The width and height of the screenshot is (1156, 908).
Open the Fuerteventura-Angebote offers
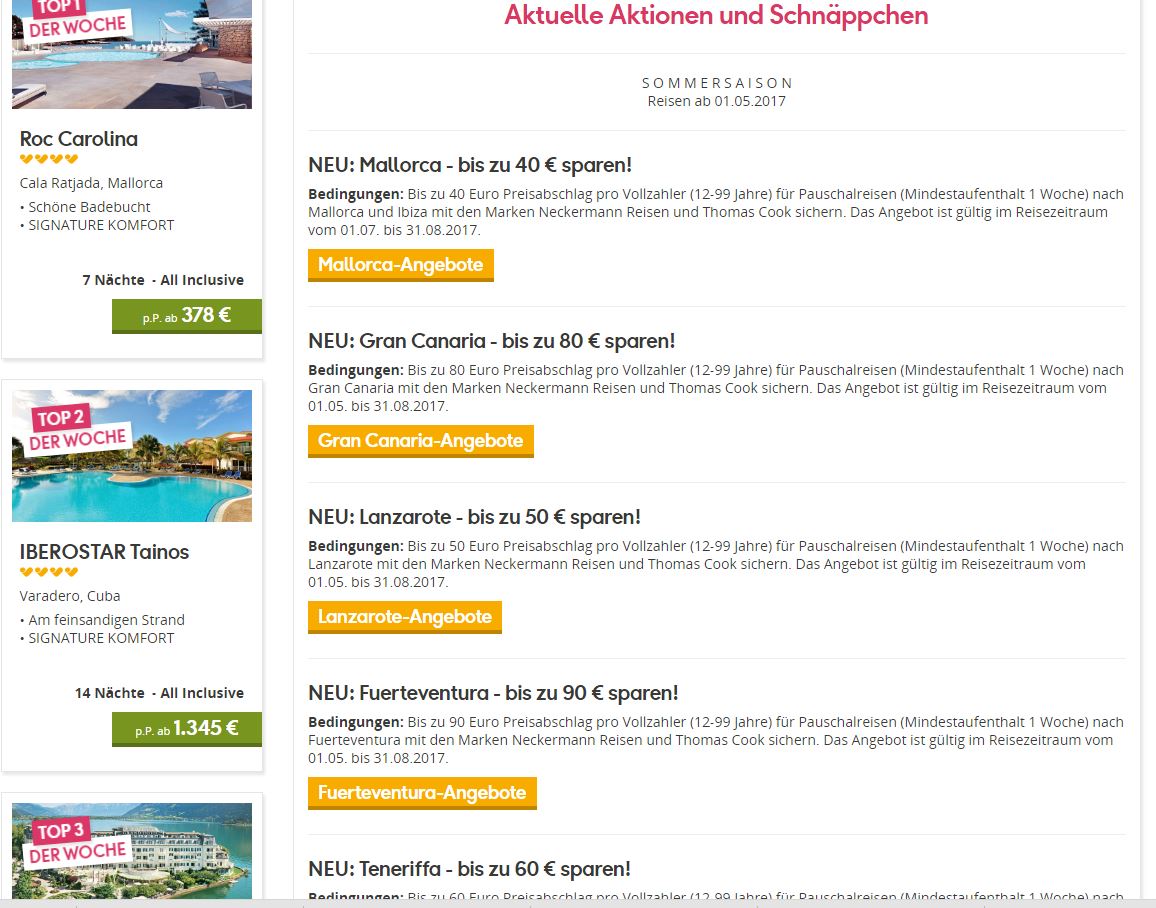(422, 793)
